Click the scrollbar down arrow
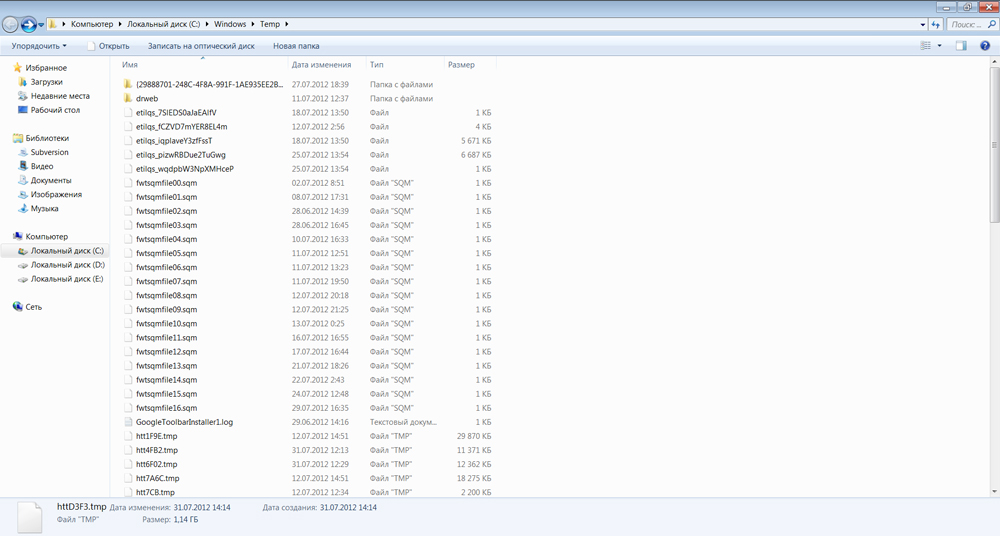Screen dimensions: 1000x536 (x=994, y=491)
